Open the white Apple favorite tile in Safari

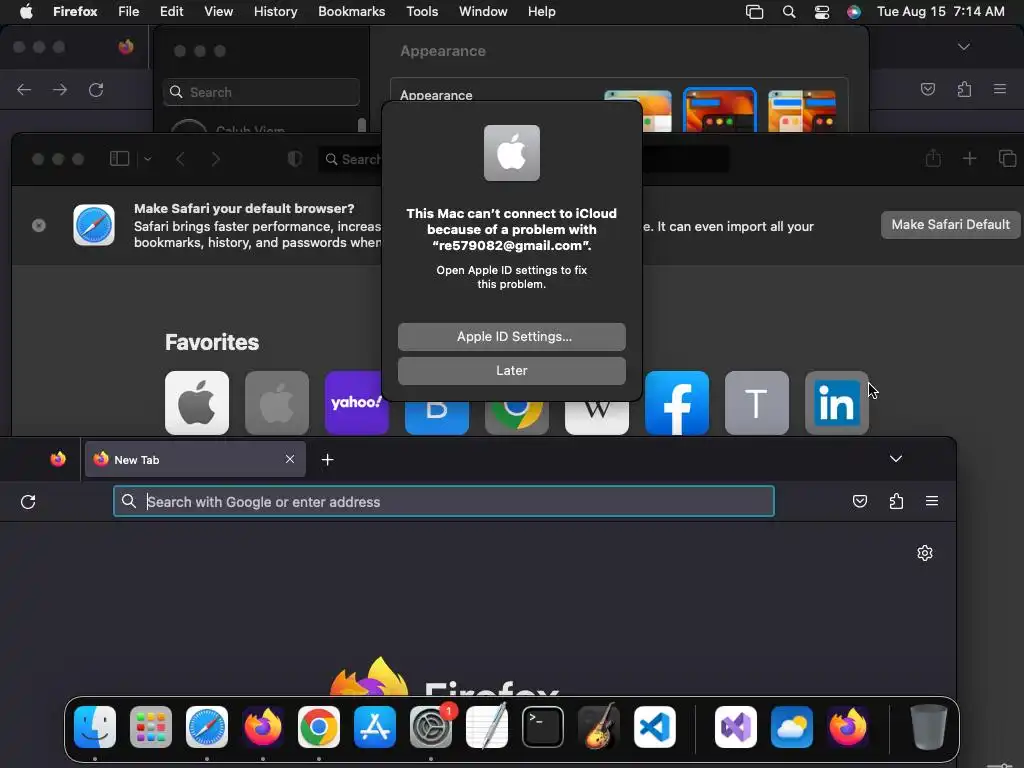click(x=197, y=402)
